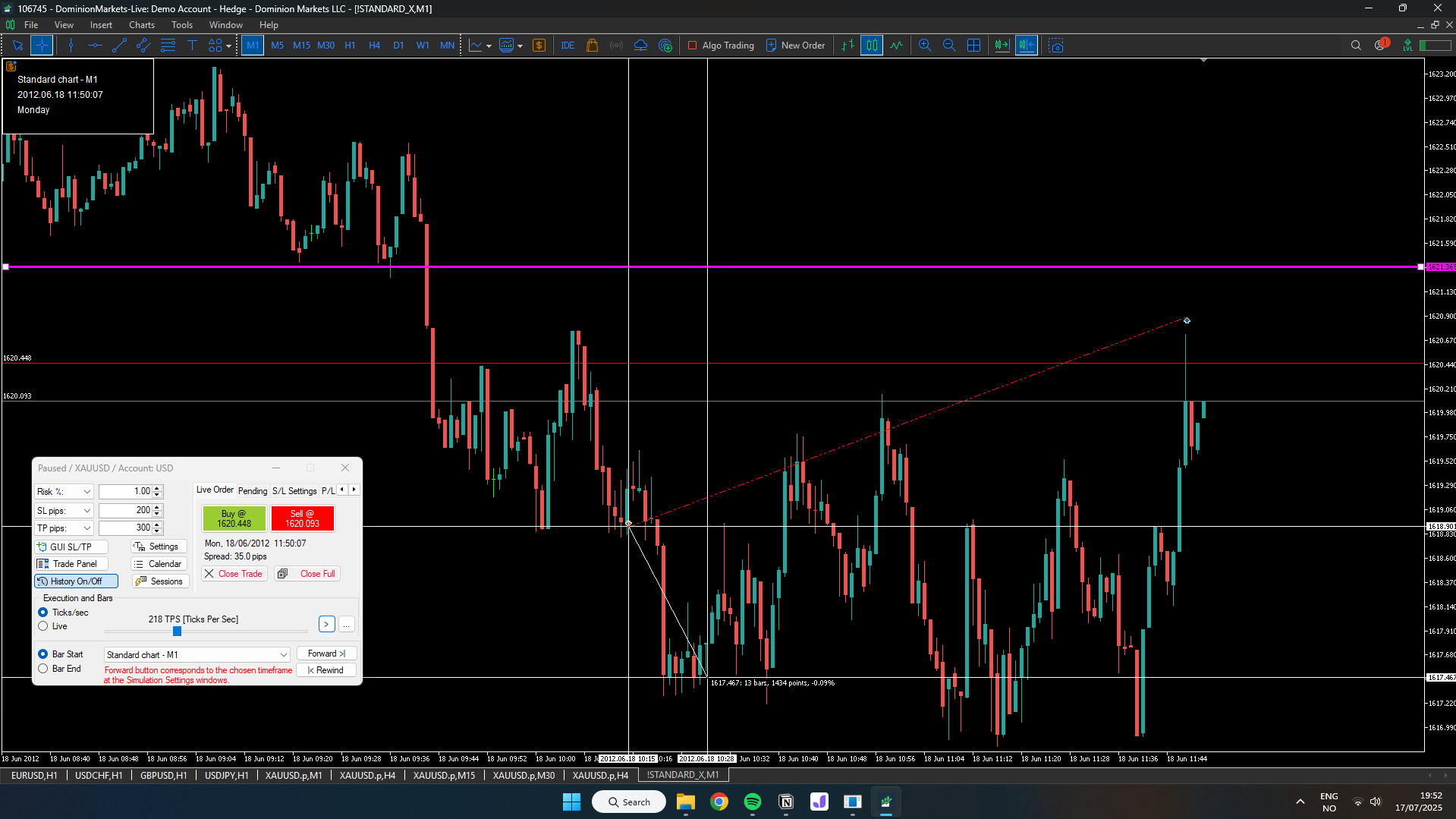Choose the equidistant channel tool

click(143, 46)
